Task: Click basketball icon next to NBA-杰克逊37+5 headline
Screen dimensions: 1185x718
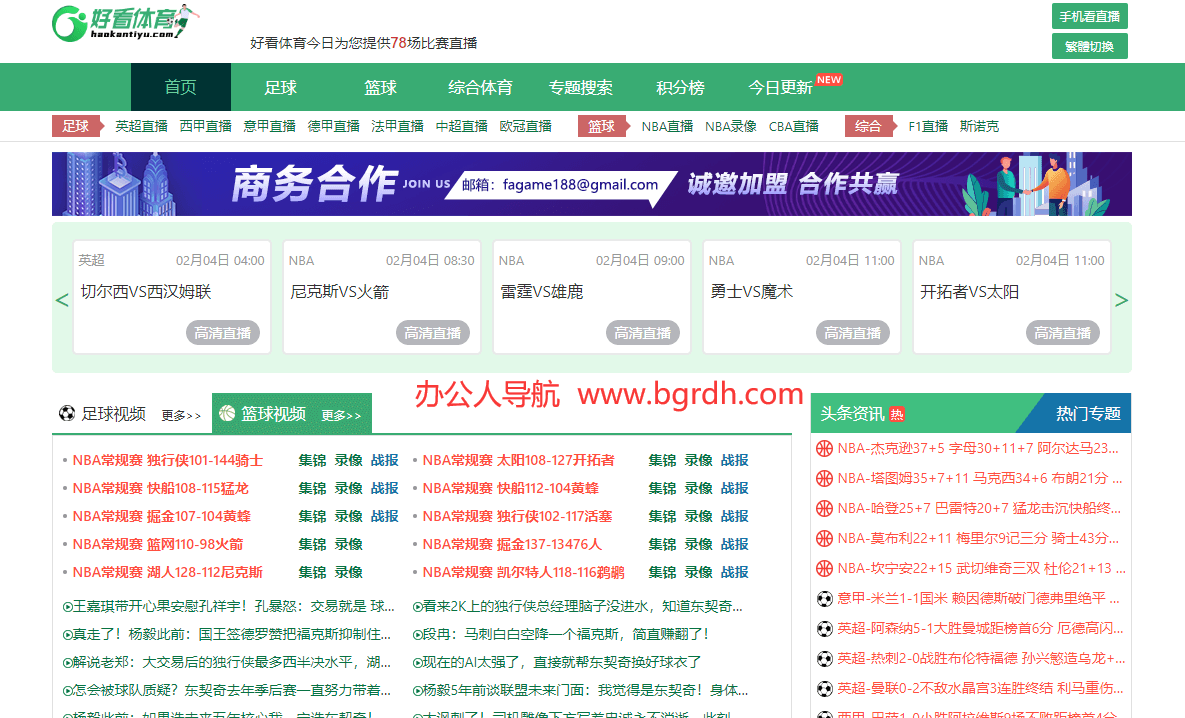Action: [825, 448]
